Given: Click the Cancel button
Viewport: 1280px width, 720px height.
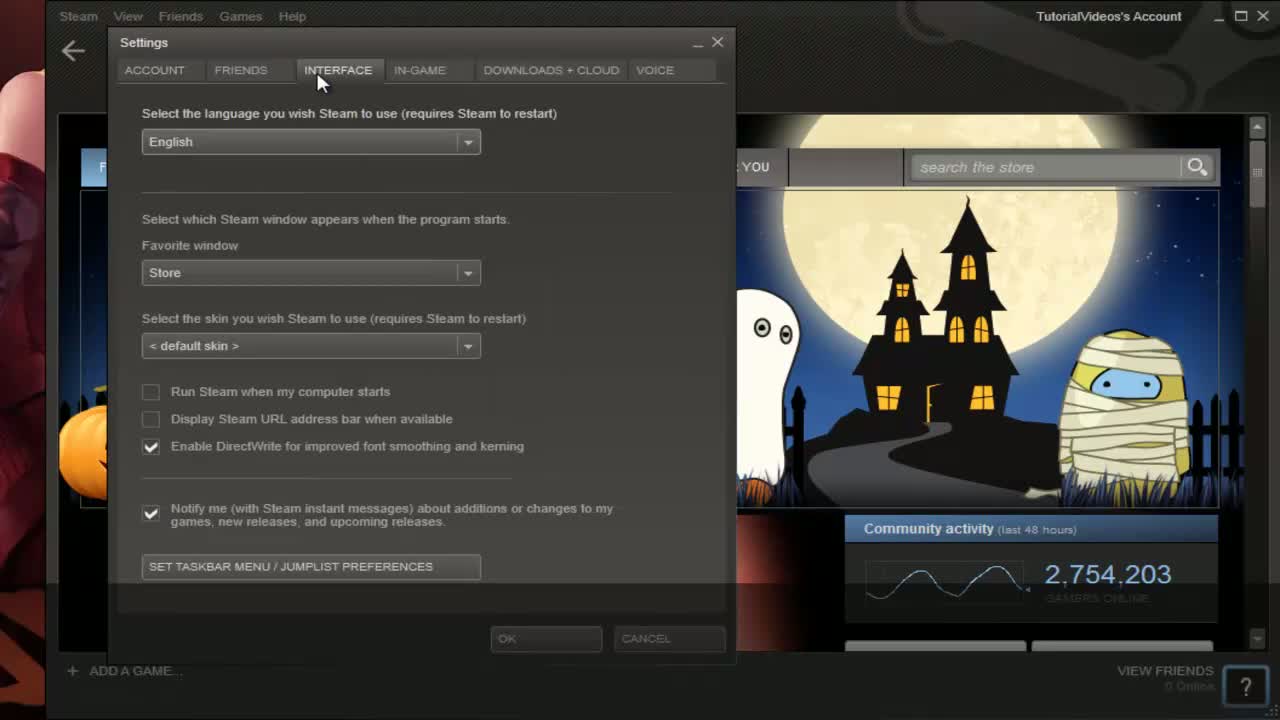Looking at the screenshot, I should click(x=669, y=639).
